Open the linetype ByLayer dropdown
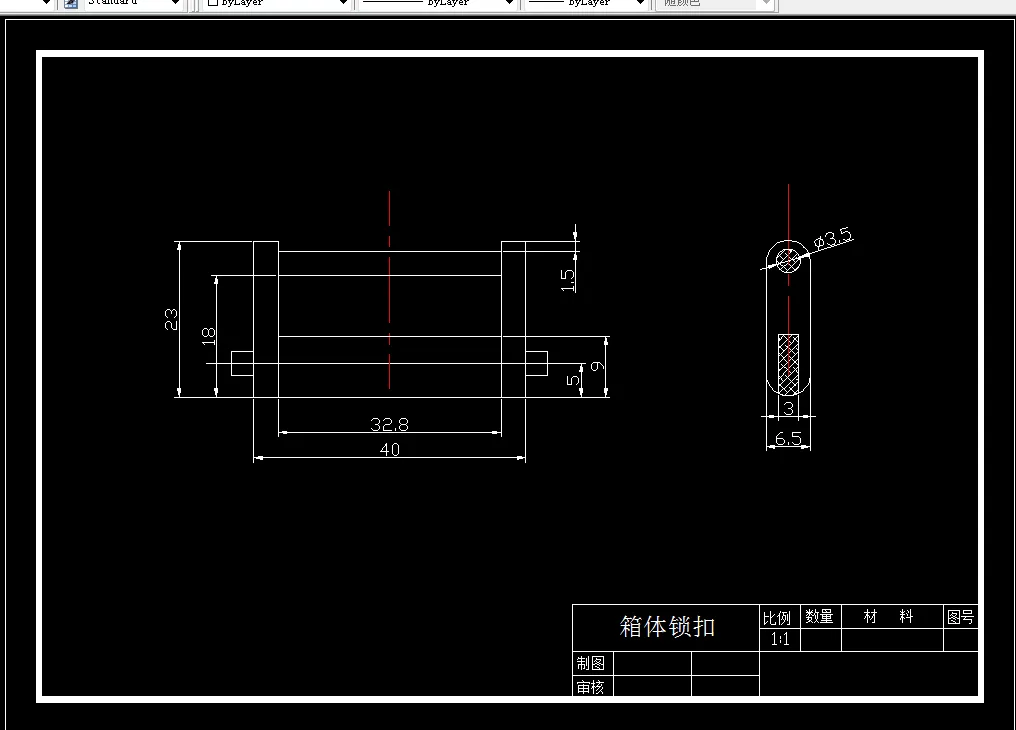Viewport: 1016px width, 730px height. tap(509, 5)
